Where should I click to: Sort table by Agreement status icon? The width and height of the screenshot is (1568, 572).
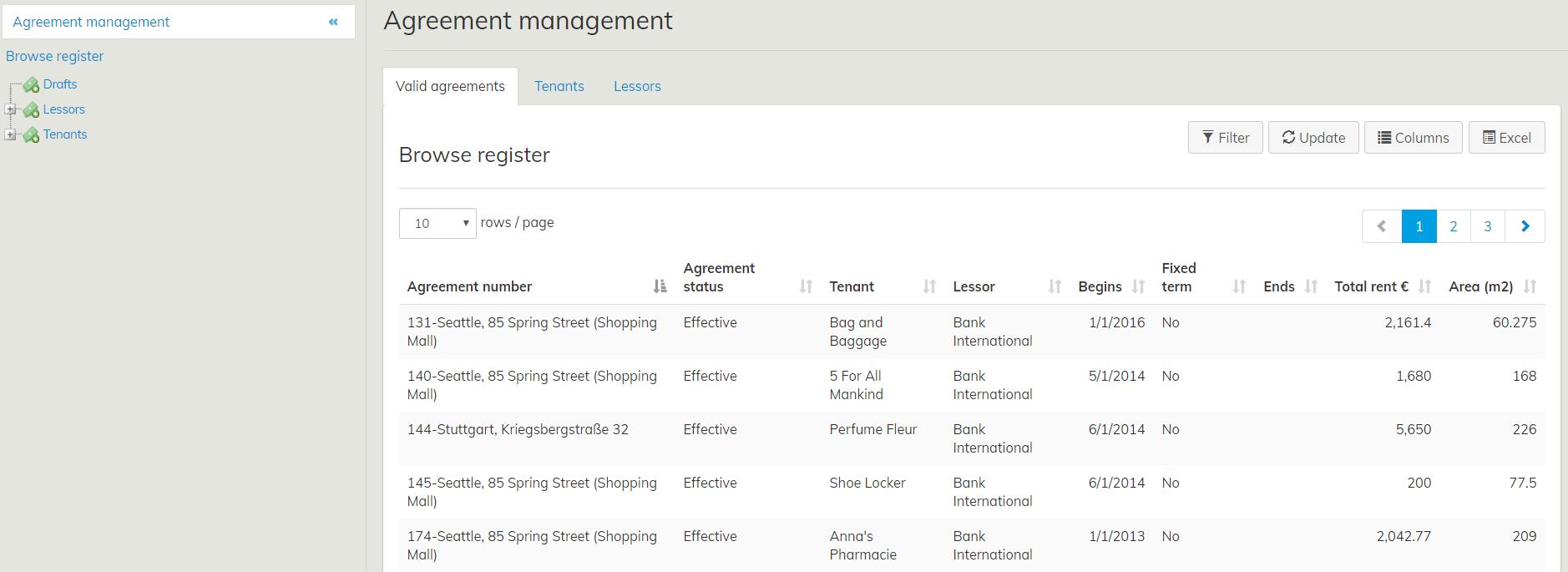(x=806, y=286)
